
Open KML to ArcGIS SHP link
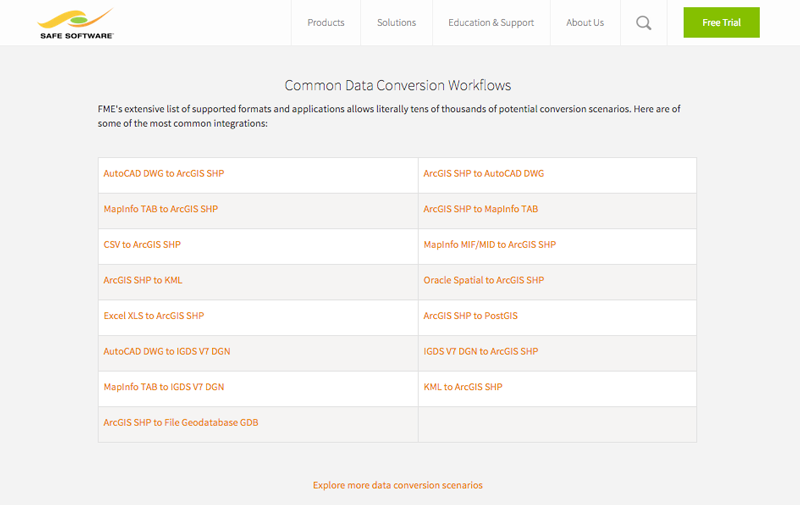coord(463,387)
